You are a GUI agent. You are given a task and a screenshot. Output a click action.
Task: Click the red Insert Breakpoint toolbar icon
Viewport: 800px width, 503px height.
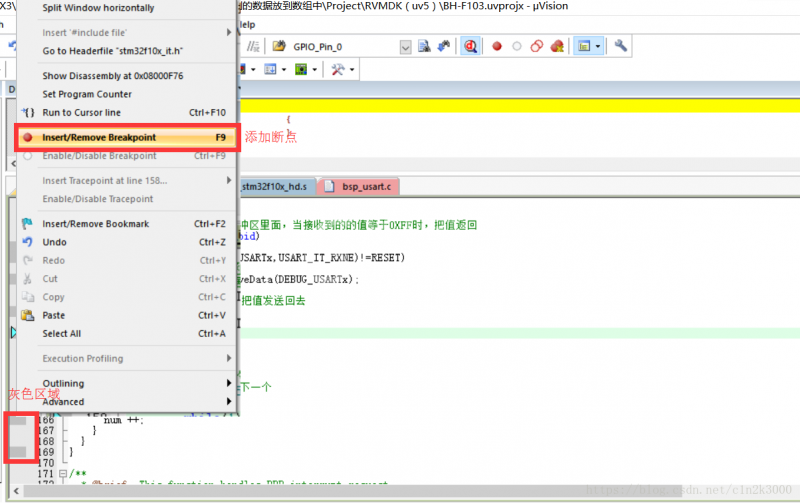(496, 46)
